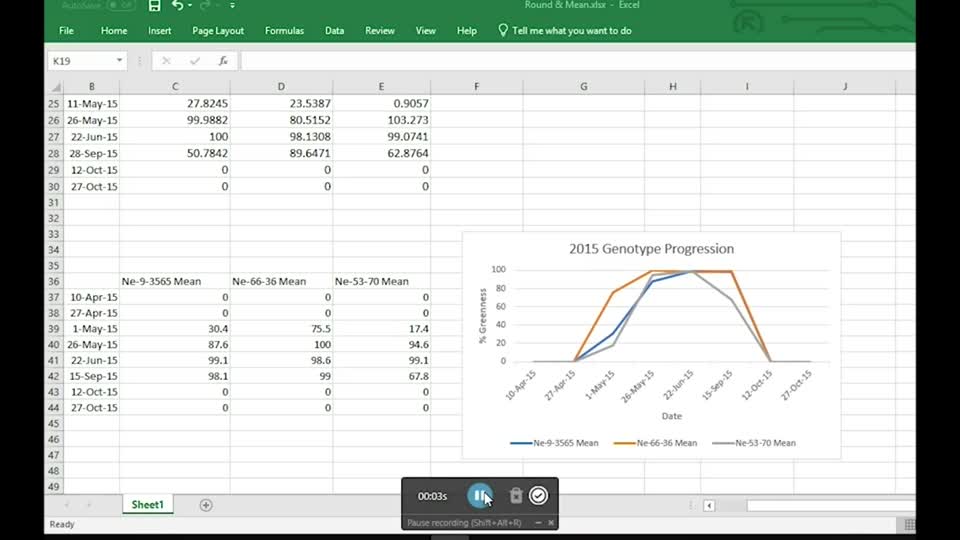Pause the screen recording
960x540 pixels.
479,495
